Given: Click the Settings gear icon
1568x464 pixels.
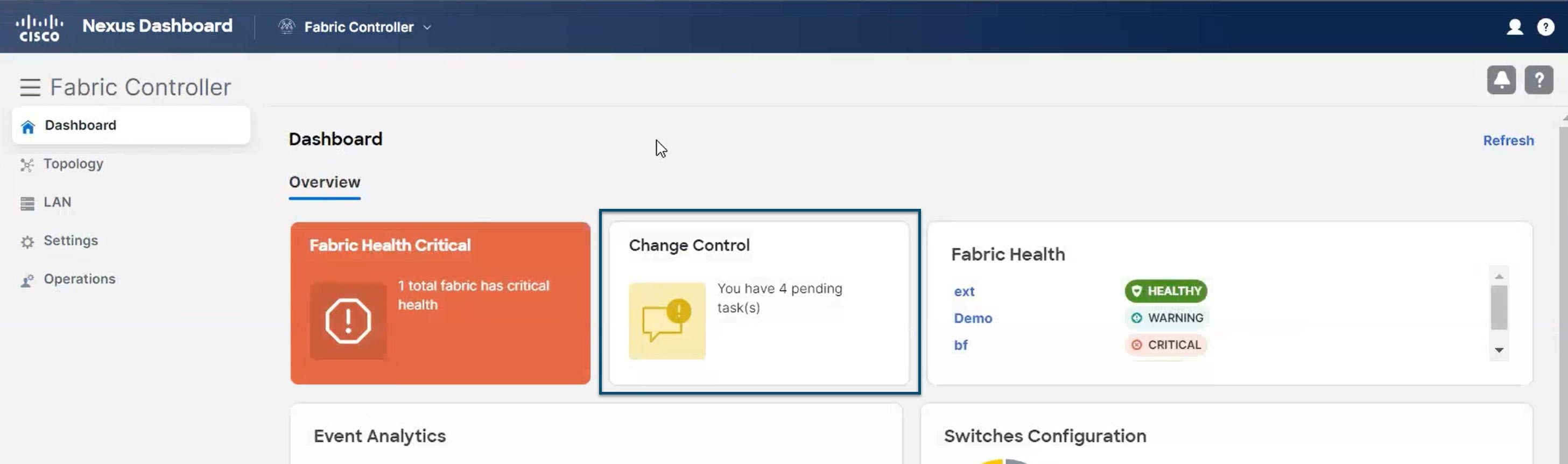Looking at the screenshot, I should tap(27, 242).
